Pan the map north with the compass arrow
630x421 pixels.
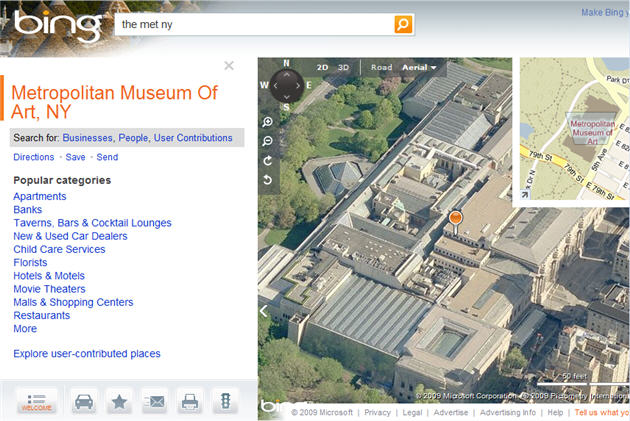click(x=286, y=75)
